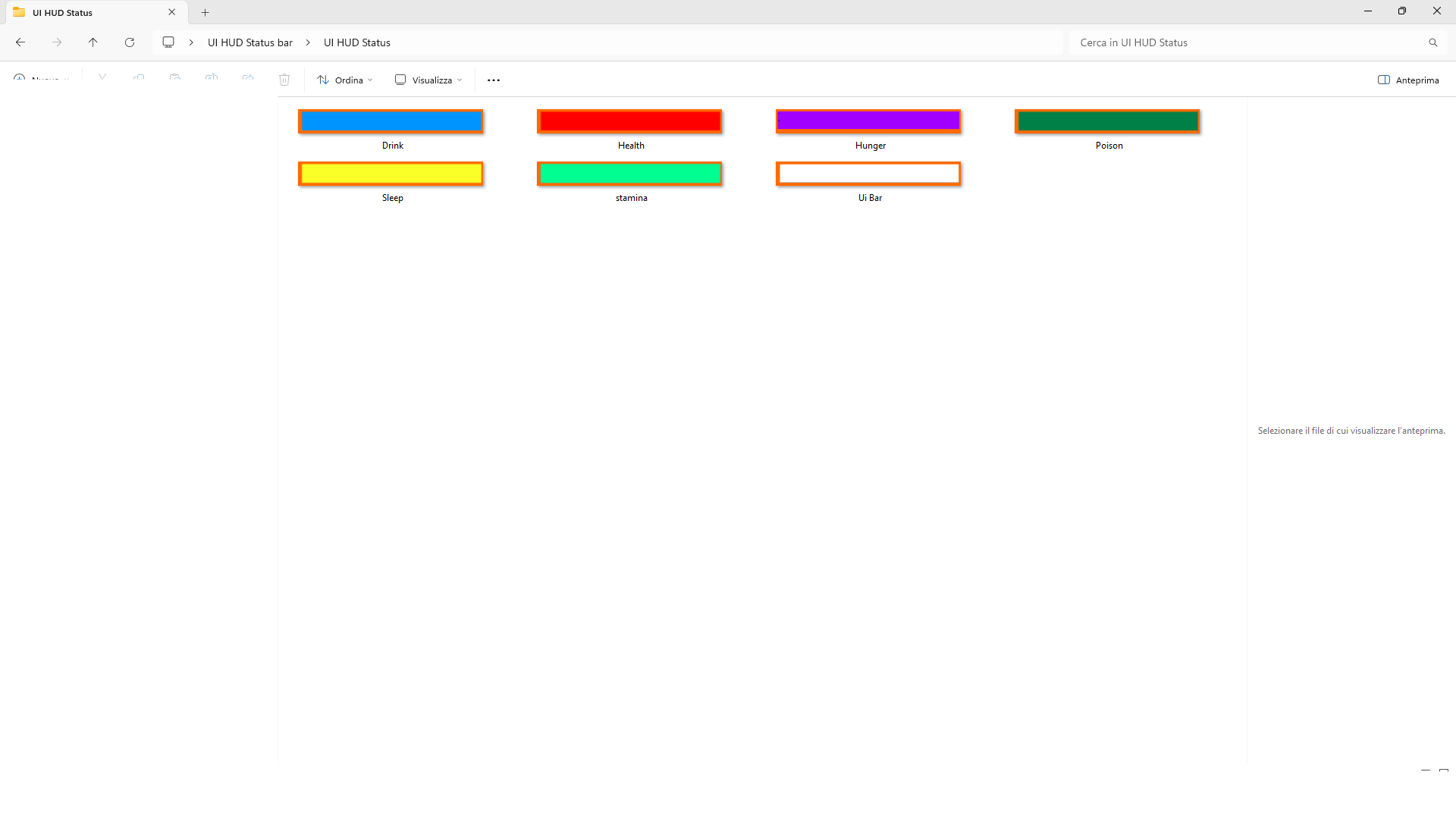
Task: Click the delete trash bin icon
Action: (x=284, y=80)
